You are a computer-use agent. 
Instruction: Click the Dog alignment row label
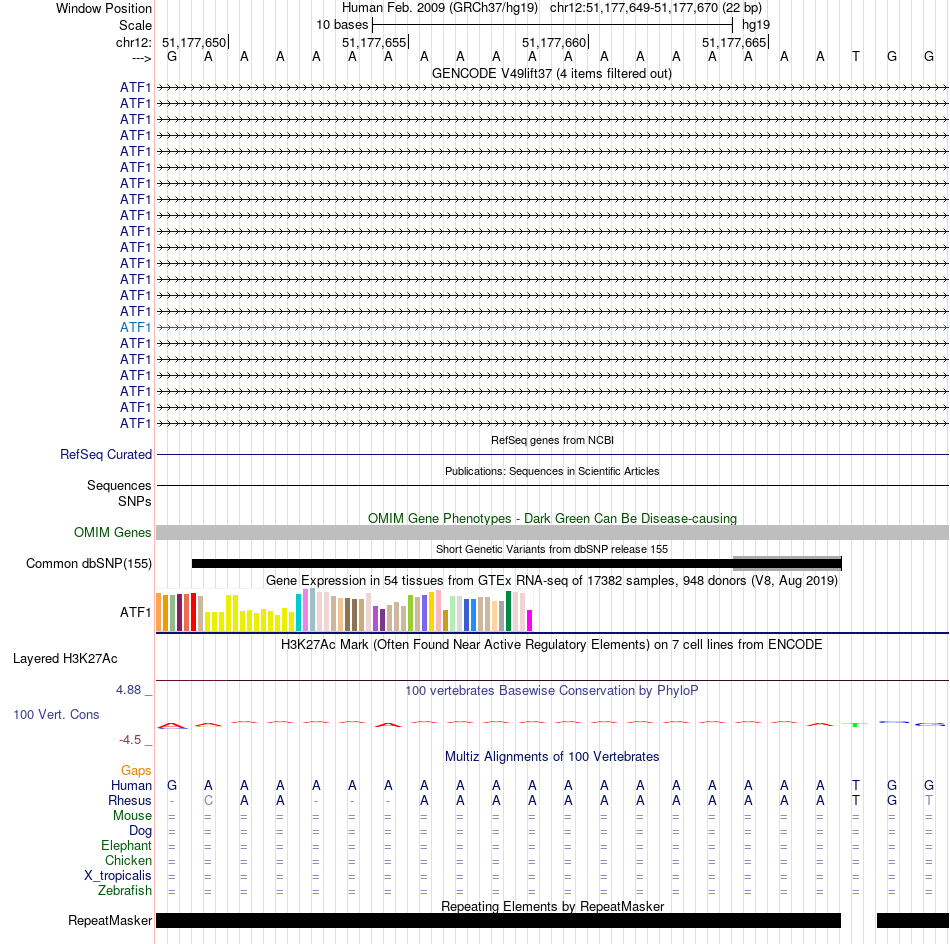[x=140, y=831]
